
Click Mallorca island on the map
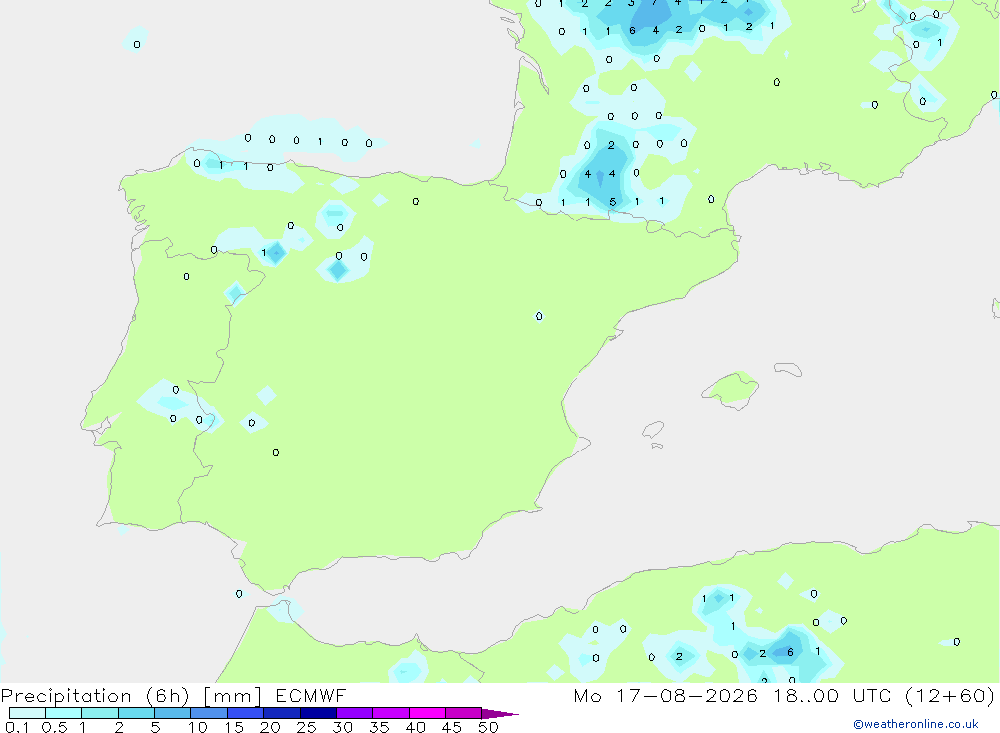(x=730, y=389)
